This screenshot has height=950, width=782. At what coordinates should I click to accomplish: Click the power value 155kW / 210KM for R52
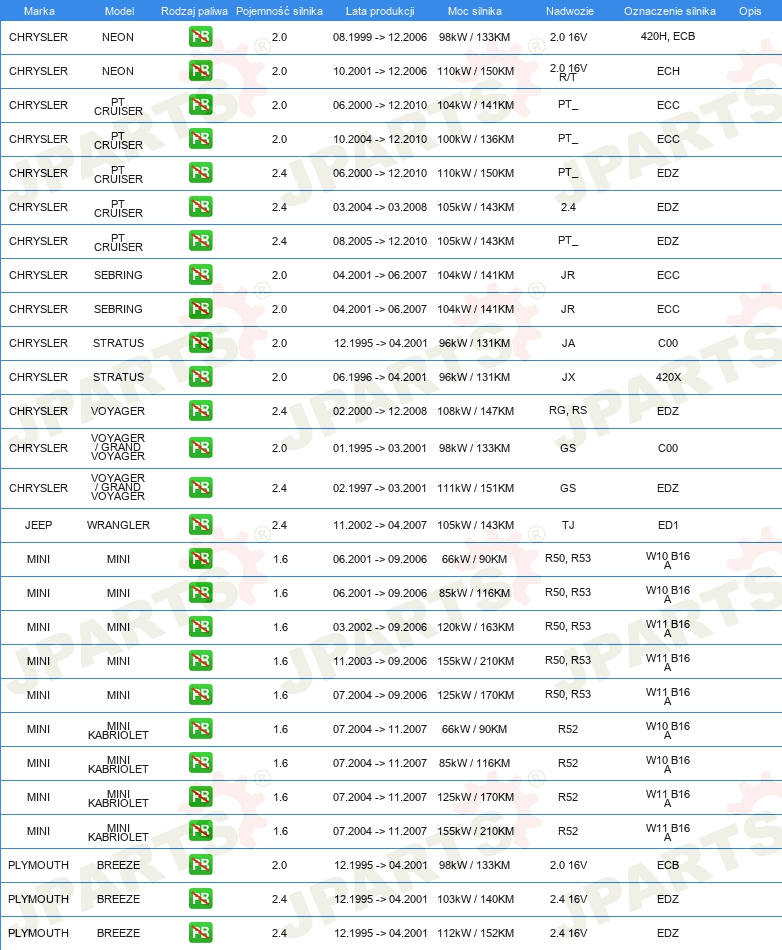475,831
